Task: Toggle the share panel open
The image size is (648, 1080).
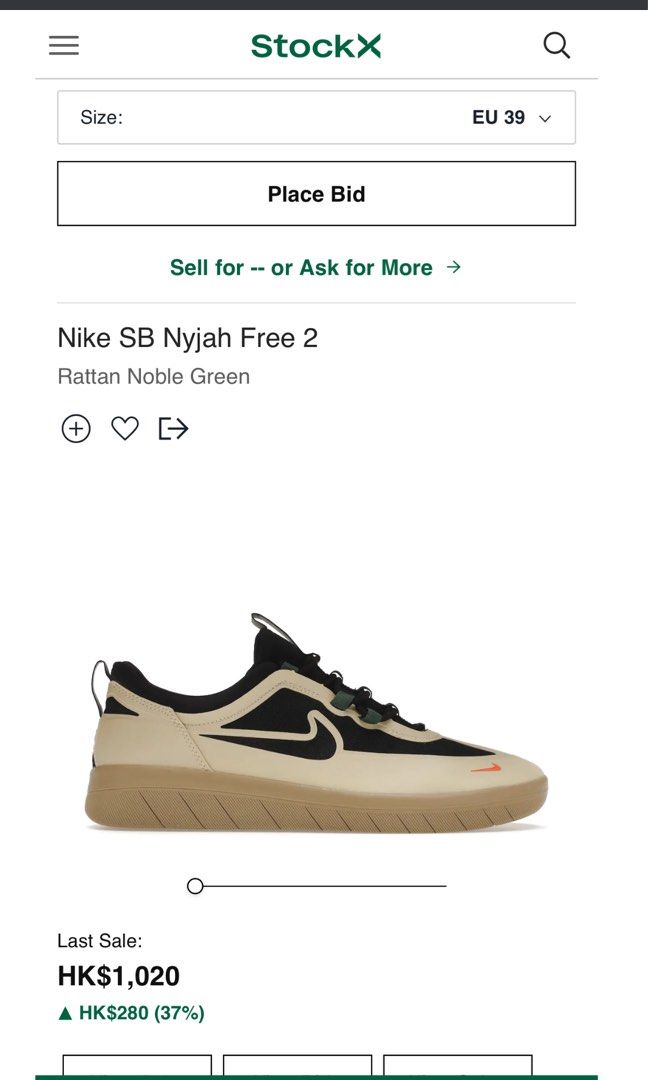Action: [x=172, y=428]
